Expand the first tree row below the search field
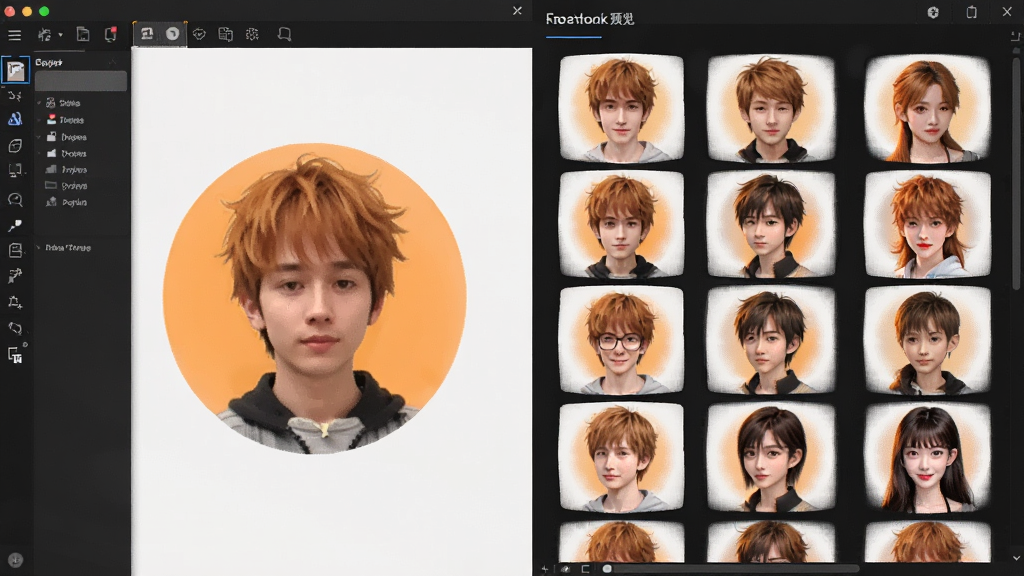The height and width of the screenshot is (576, 1024). coord(39,103)
